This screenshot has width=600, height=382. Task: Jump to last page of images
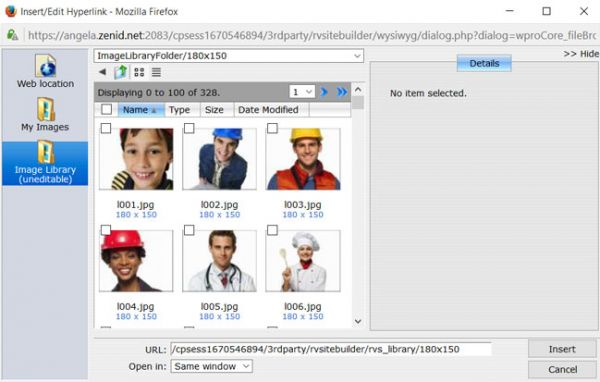coord(342,92)
